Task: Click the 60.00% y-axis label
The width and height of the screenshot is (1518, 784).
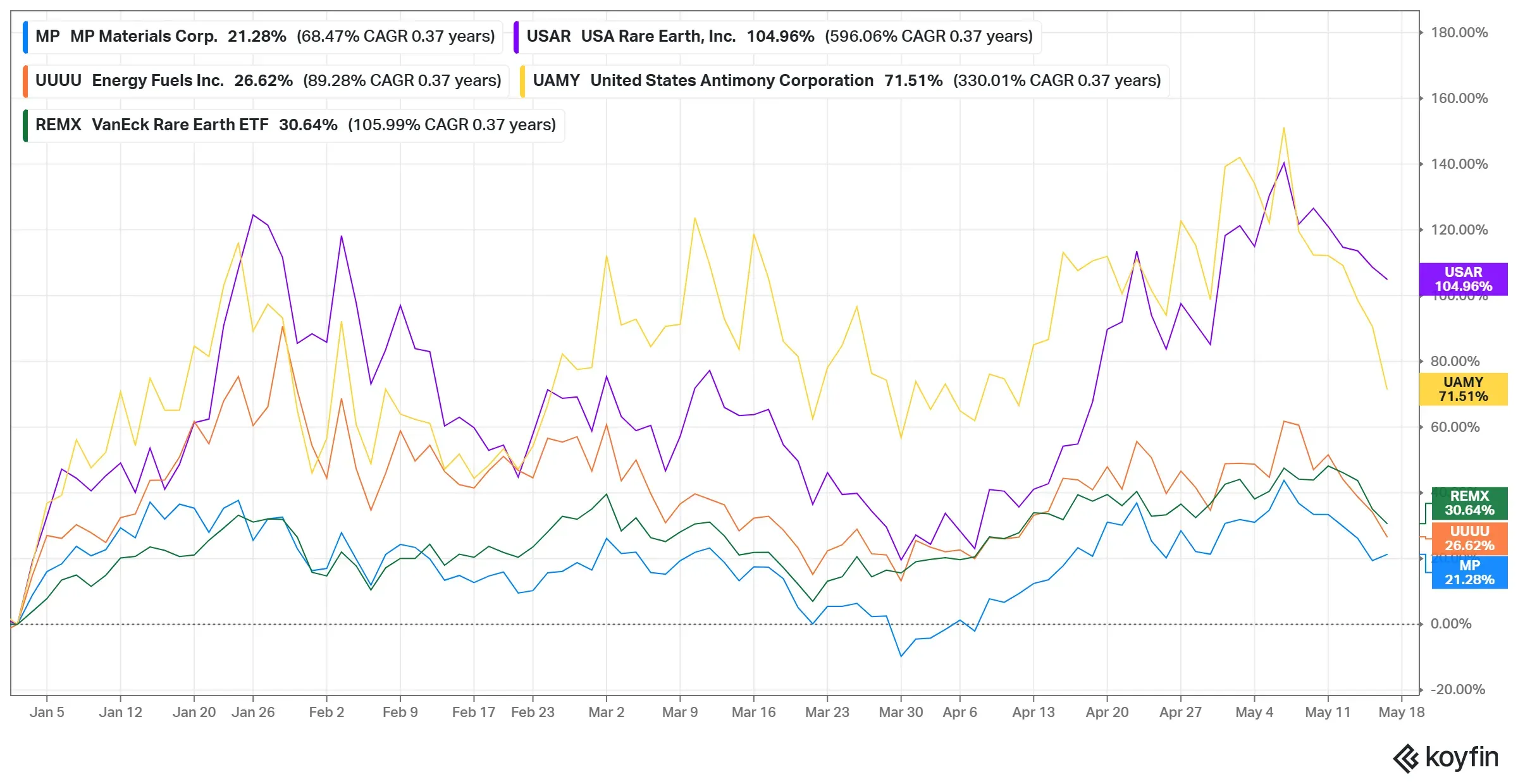Action: coord(1455,427)
